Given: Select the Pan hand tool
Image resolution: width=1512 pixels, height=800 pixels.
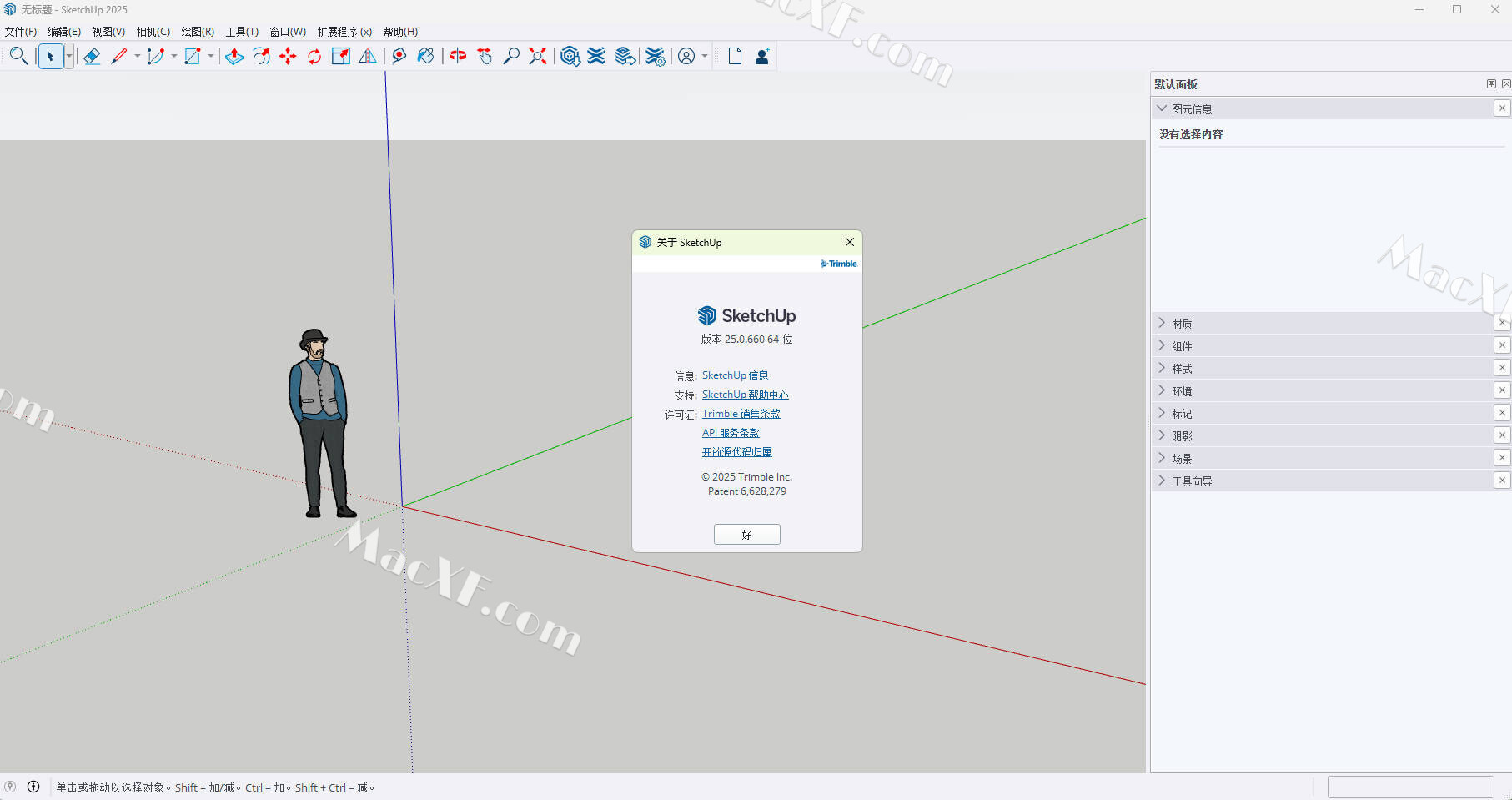Looking at the screenshot, I should click(485, 56).
